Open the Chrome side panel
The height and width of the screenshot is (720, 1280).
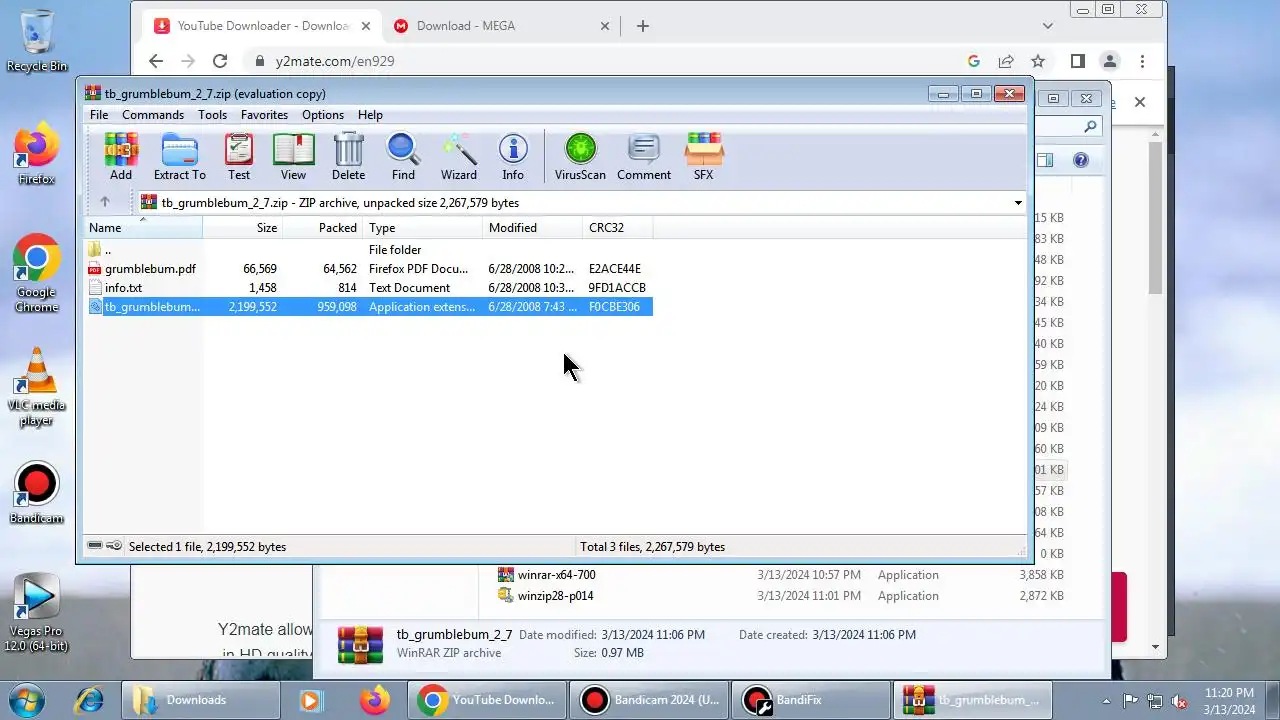tap(1077, 61)
